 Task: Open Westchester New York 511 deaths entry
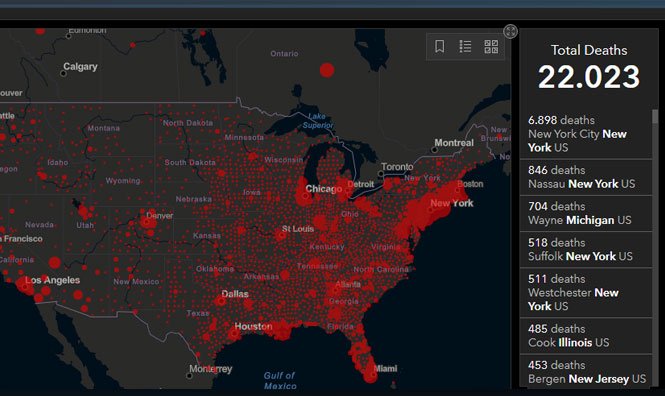[586, 293]
